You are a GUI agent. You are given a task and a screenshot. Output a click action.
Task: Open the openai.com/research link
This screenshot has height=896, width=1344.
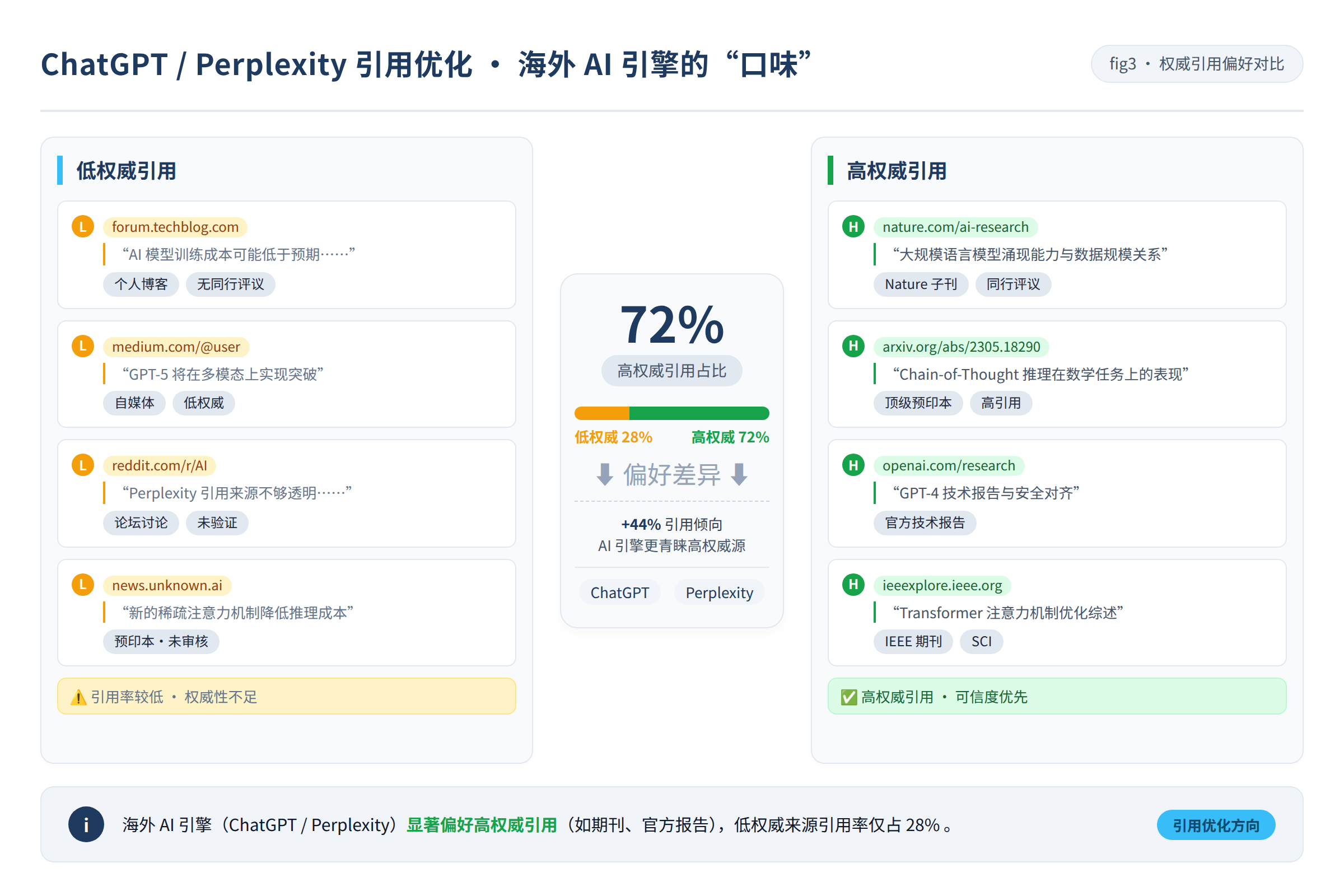949,466
